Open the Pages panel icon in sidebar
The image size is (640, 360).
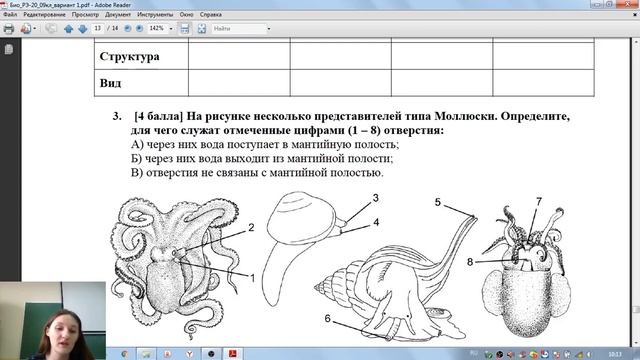point(9,49)
